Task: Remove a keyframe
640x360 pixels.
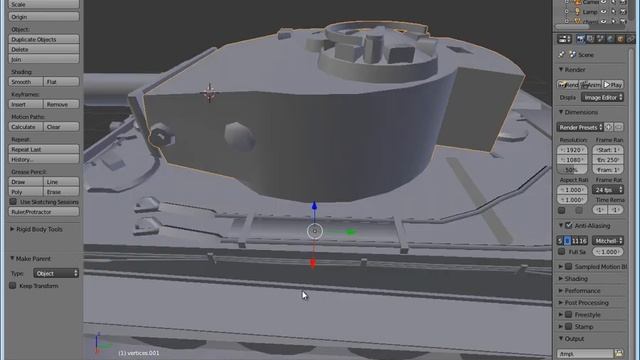Action: (x=61, y=104)
